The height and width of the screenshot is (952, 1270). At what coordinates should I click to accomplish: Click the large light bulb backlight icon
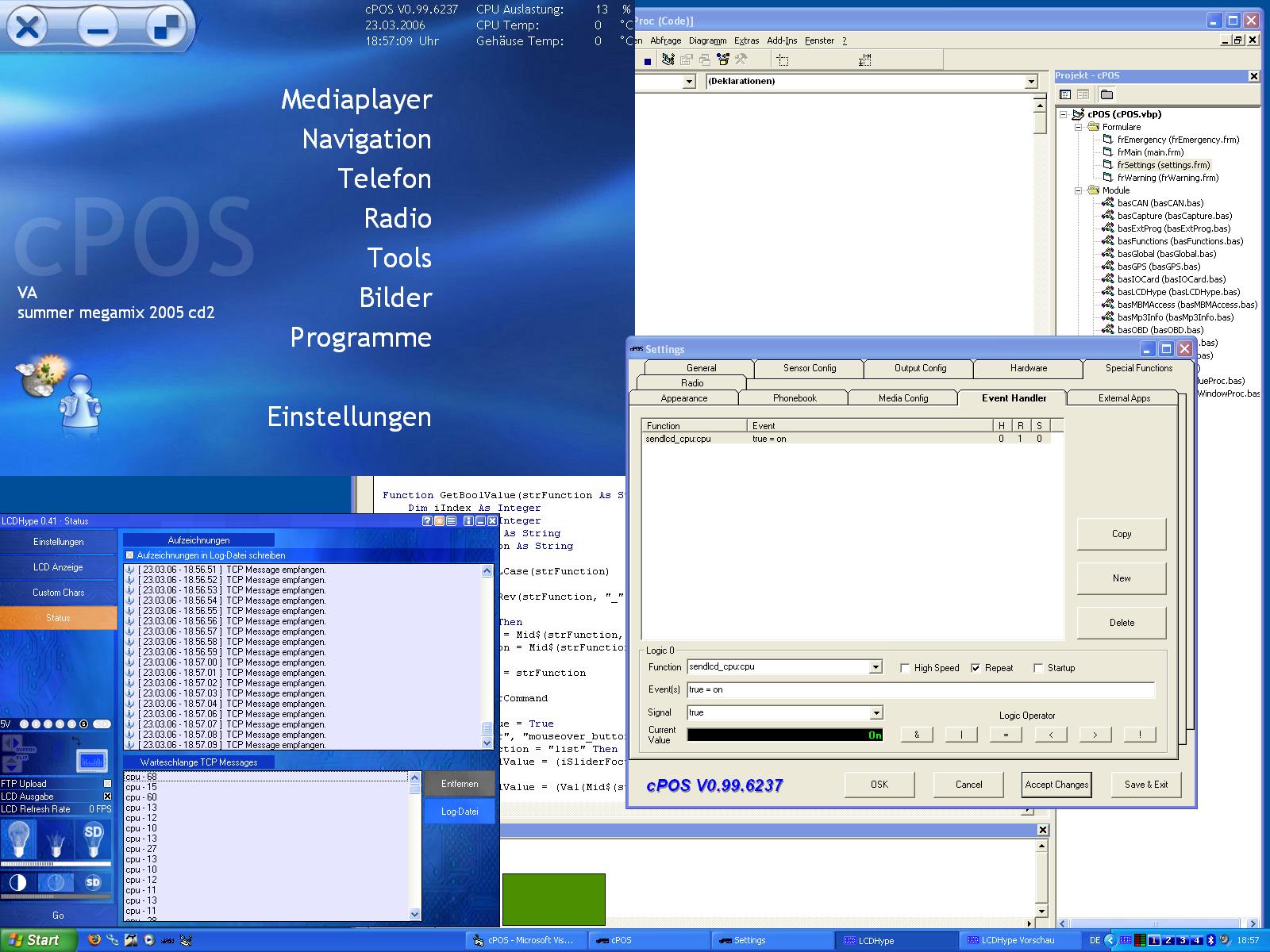point(19,839)
